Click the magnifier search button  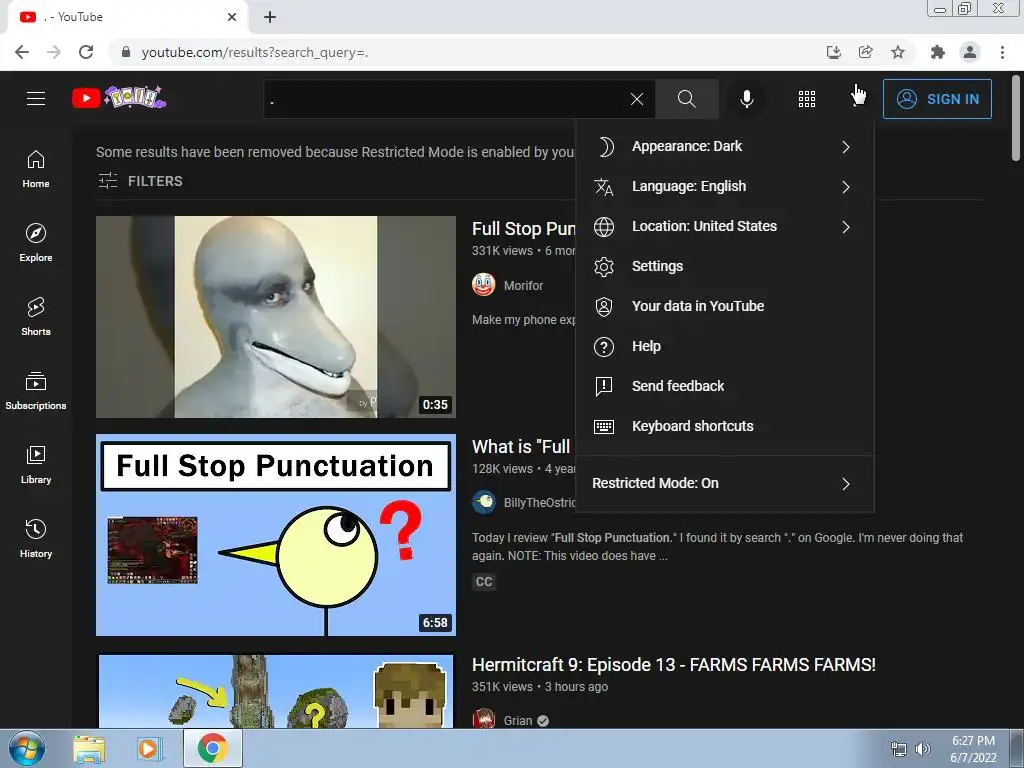tap(686, 99)
